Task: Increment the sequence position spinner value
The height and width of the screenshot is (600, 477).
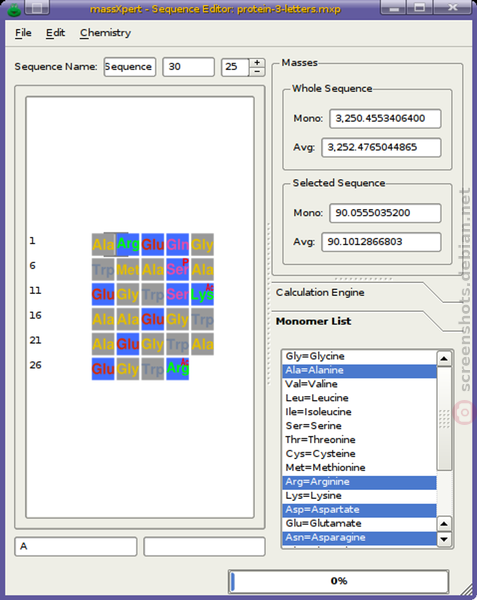Action: 257,62
